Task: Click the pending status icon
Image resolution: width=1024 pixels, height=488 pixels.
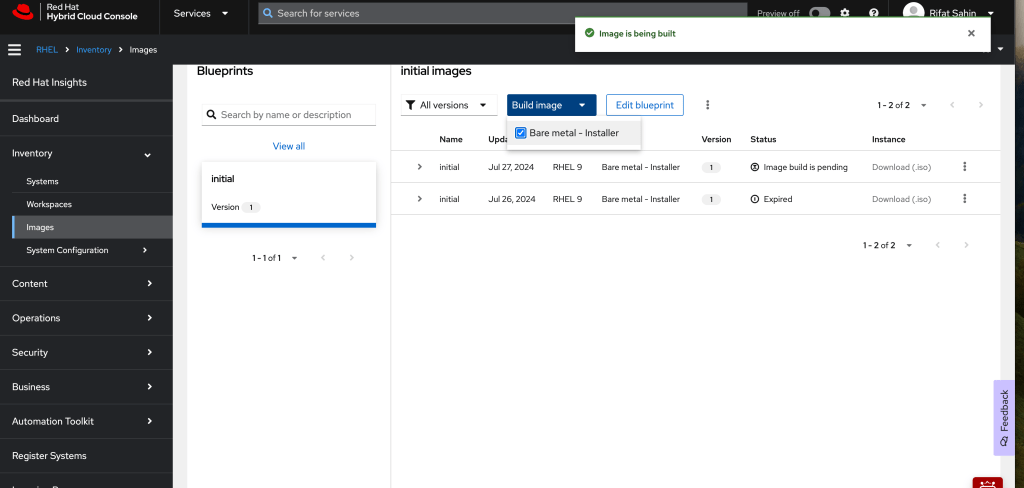Action: (x=755, y=167)
